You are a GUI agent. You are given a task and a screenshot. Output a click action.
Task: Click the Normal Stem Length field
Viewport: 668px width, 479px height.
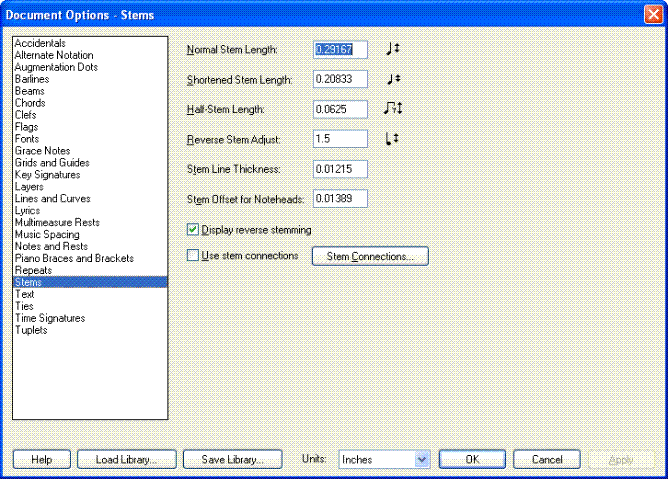pos(340,49)
